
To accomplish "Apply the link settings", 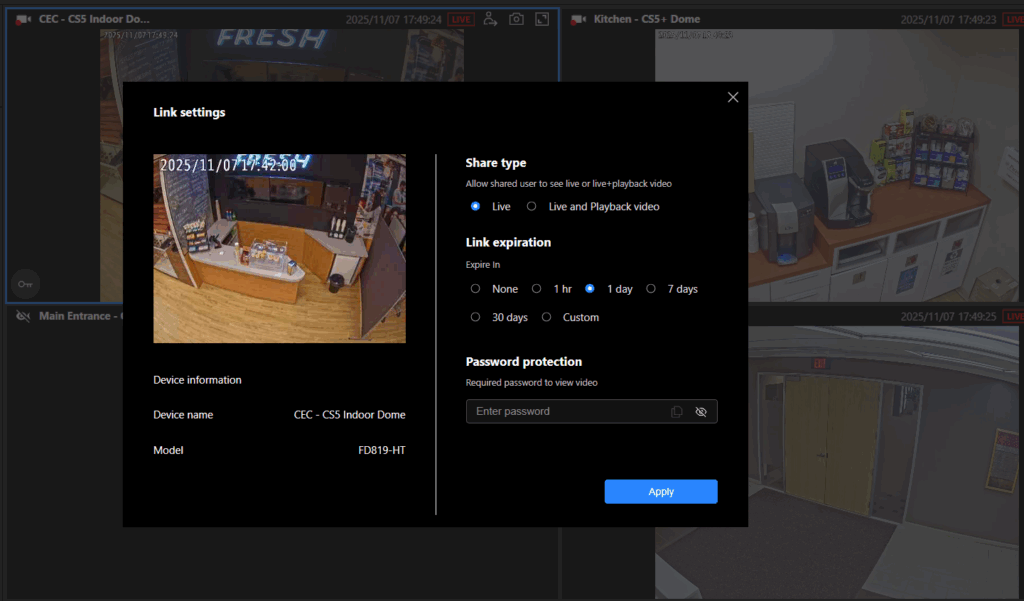I will 661,491.
